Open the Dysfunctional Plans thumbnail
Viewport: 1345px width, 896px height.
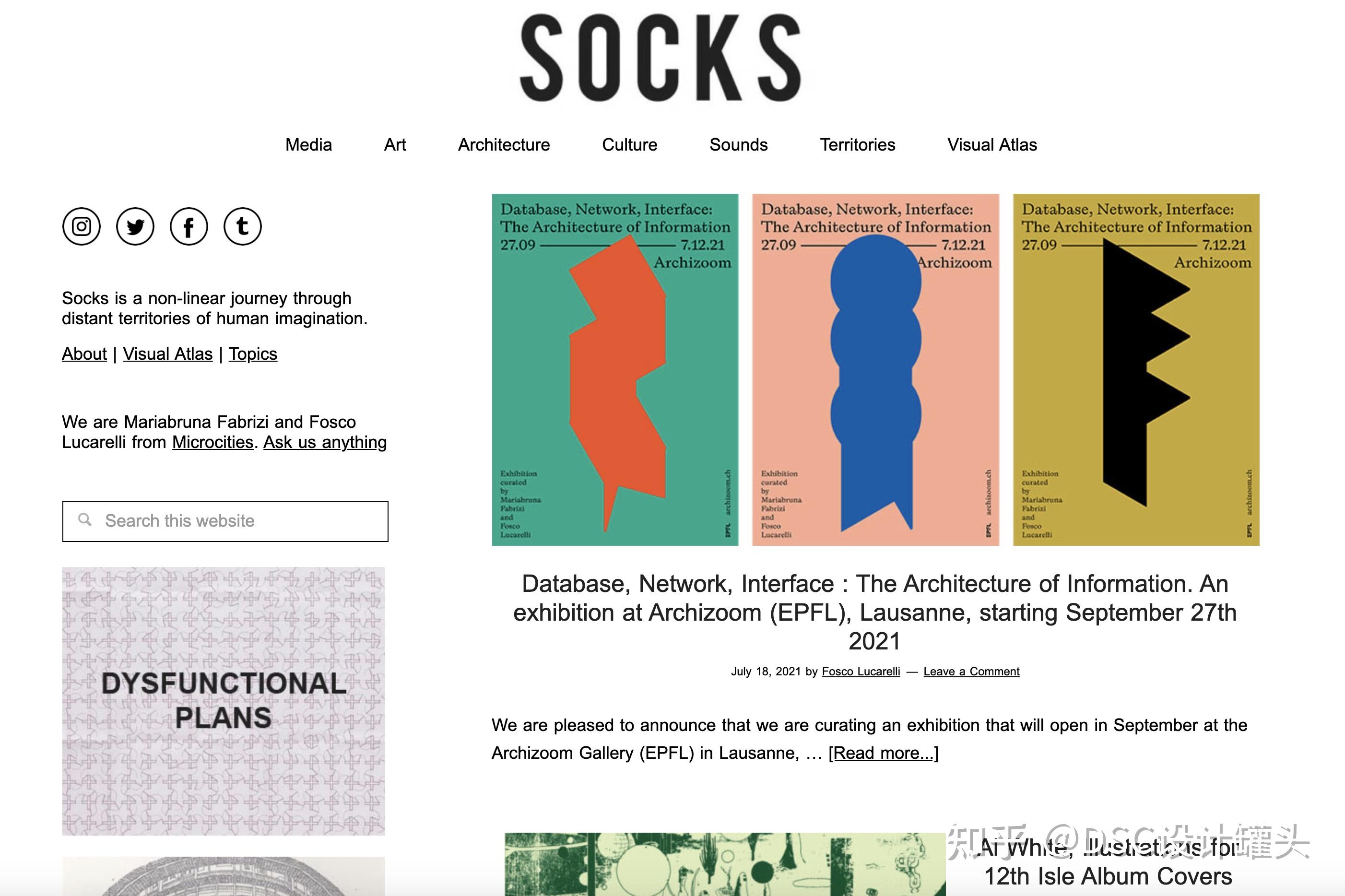click(223, 701)
